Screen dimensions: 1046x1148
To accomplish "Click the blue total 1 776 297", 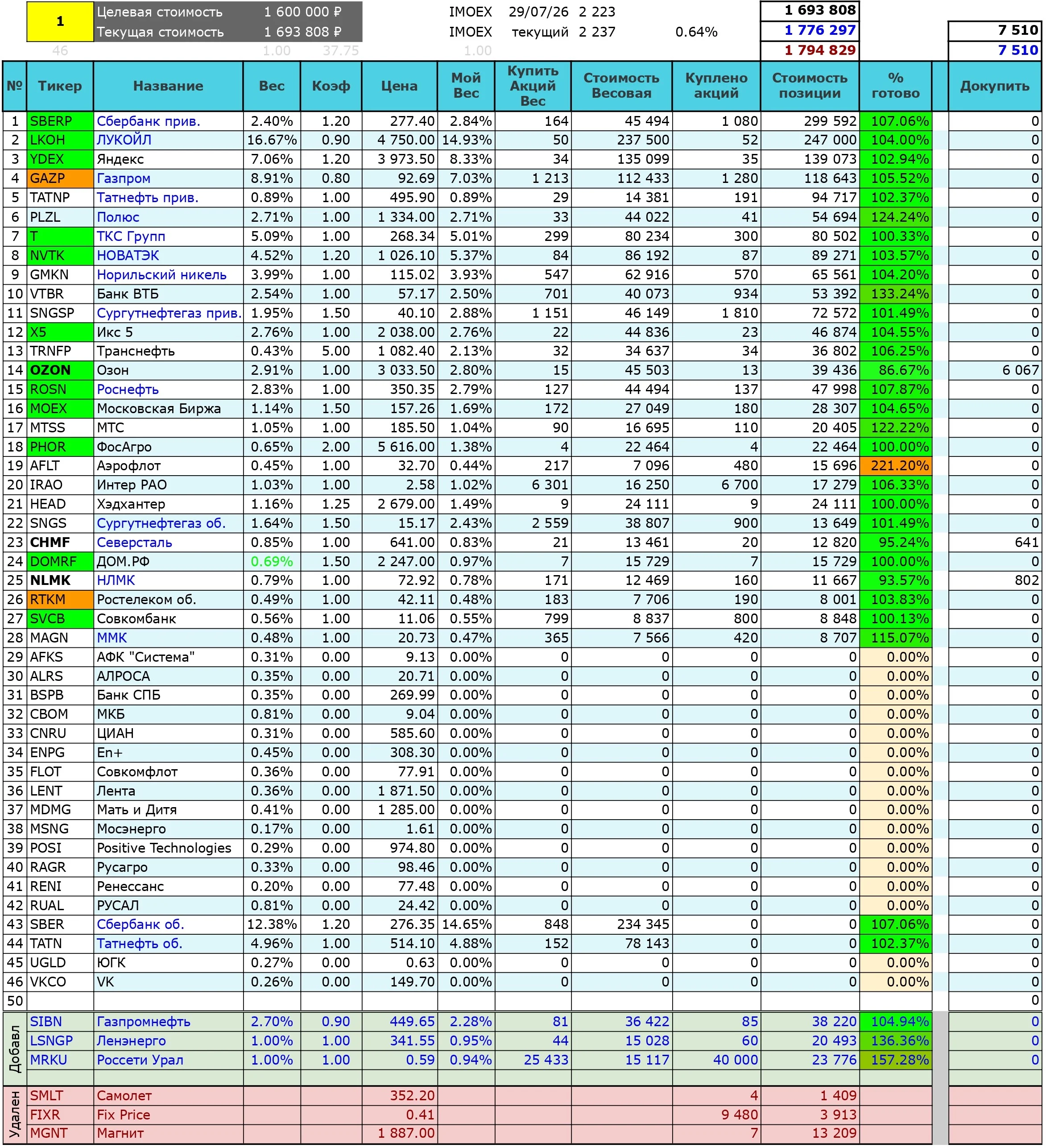I will click(810, 30).
